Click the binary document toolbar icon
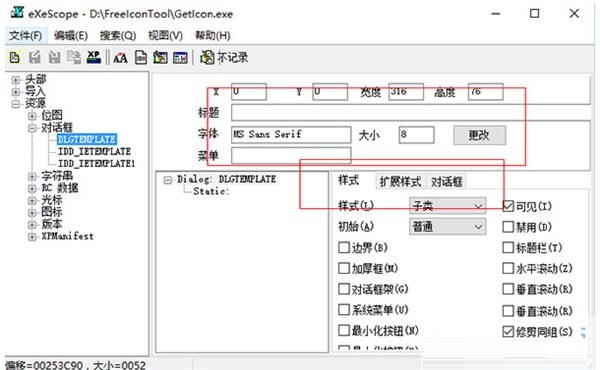Image resolution: width=600 pixels, height=370 pixels. click(141, 58)
